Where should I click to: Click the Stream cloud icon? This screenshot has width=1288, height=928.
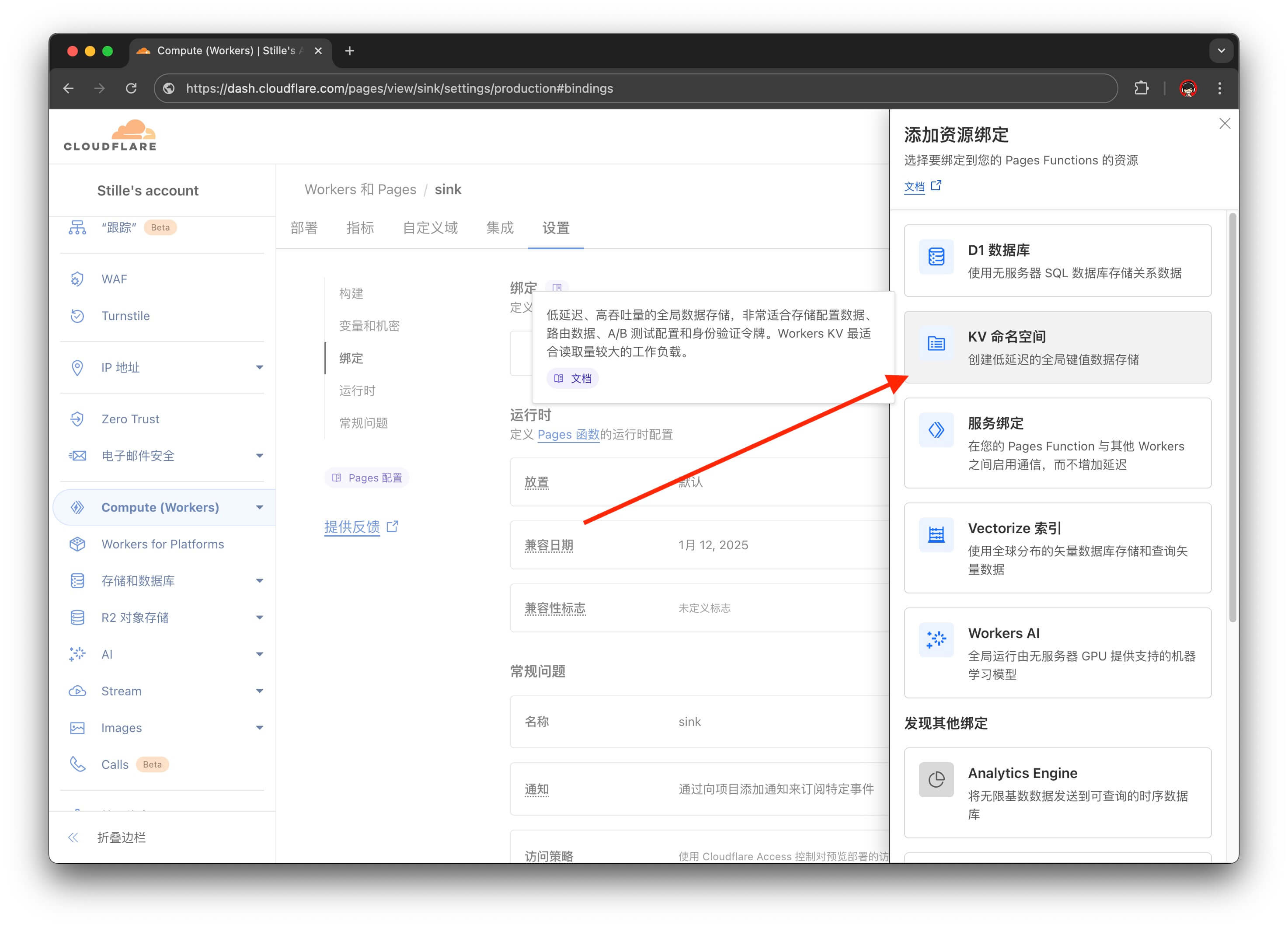pyautogui.click(x=77, y=691)
